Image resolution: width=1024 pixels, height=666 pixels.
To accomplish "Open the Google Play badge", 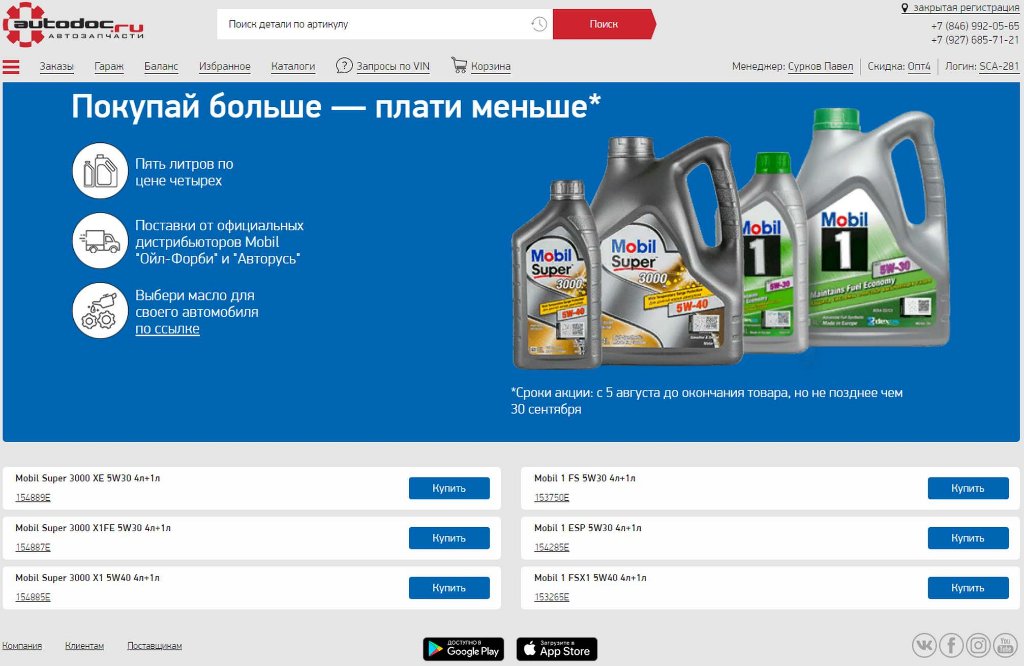I will (463, 649).
